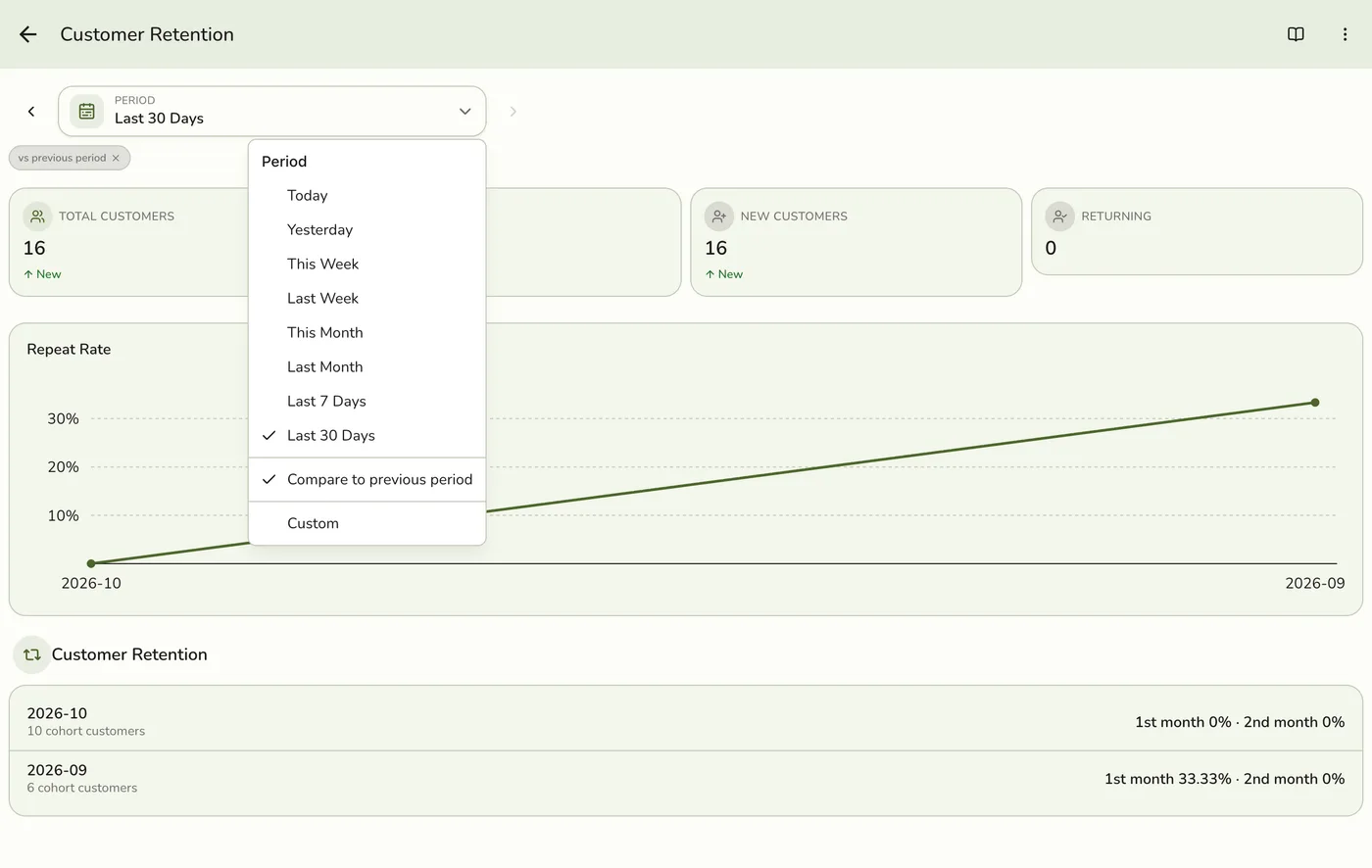
Task: Click the Returning card value 0
Action: click(x=1051, y=249)
